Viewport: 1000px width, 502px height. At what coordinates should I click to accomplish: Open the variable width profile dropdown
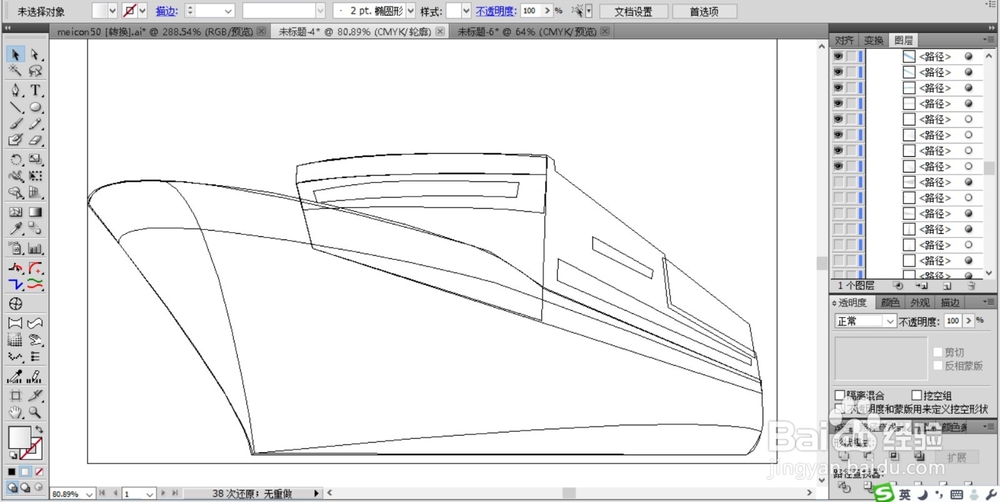tap(320, 11)
